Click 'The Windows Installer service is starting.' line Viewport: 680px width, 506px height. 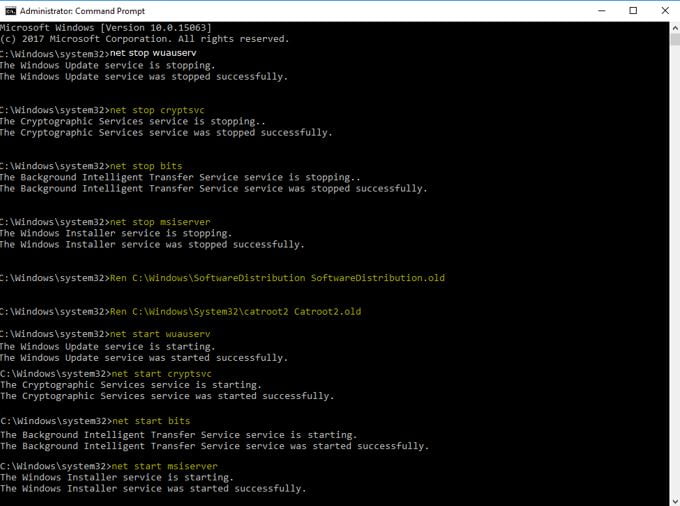click(x=117, y=477)
